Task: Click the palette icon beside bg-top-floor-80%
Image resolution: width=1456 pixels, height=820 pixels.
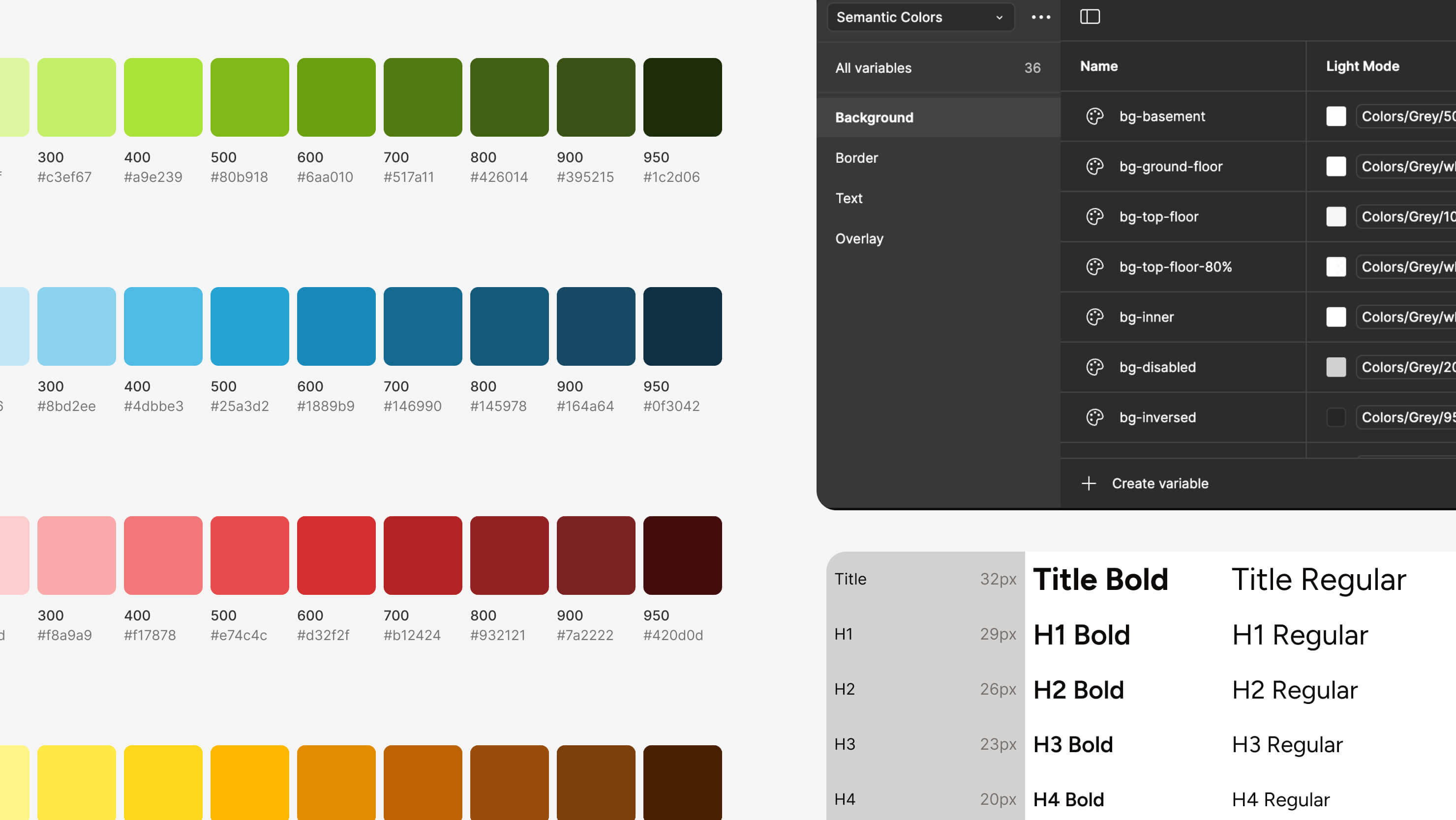Action: pos(1095,267)
